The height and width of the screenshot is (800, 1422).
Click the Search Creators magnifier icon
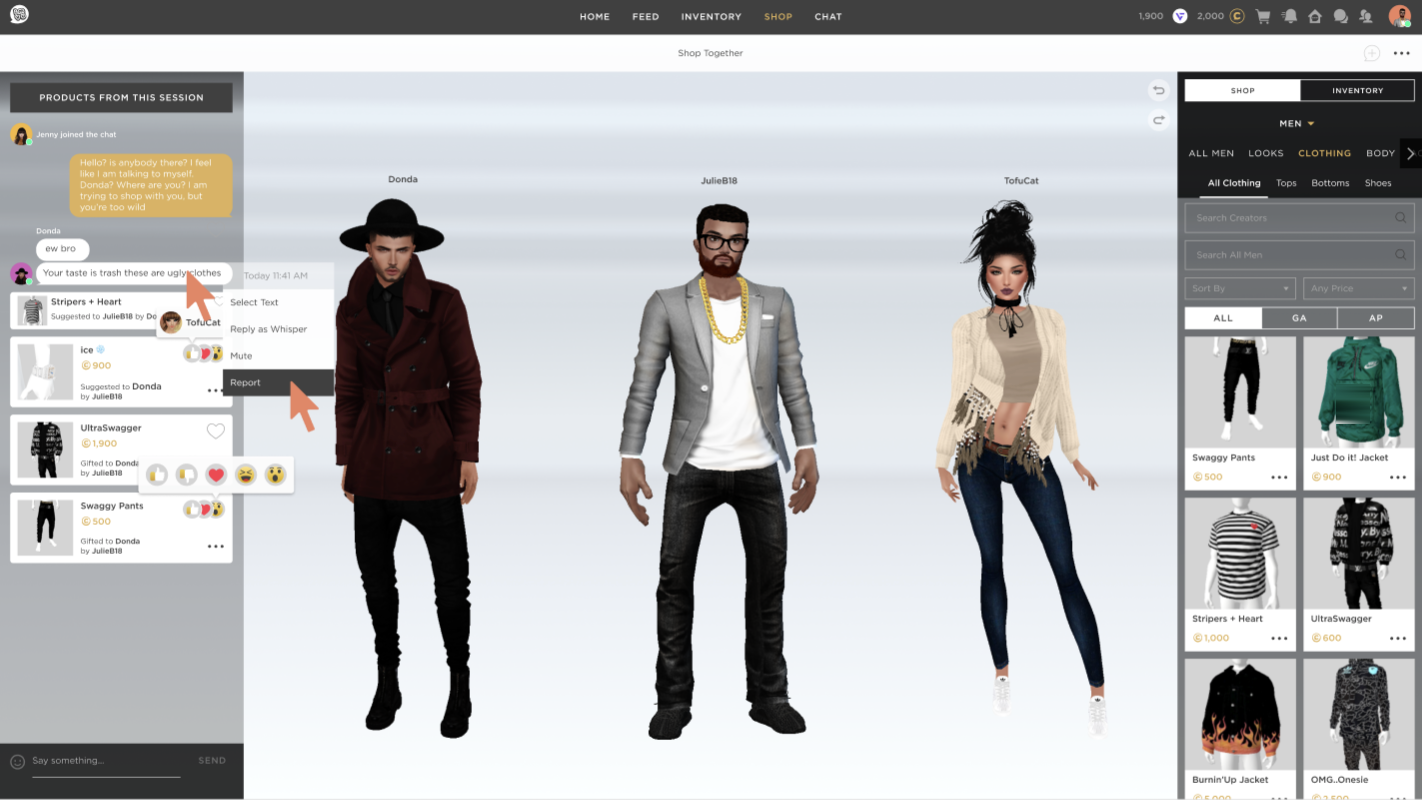[1401, 217]
